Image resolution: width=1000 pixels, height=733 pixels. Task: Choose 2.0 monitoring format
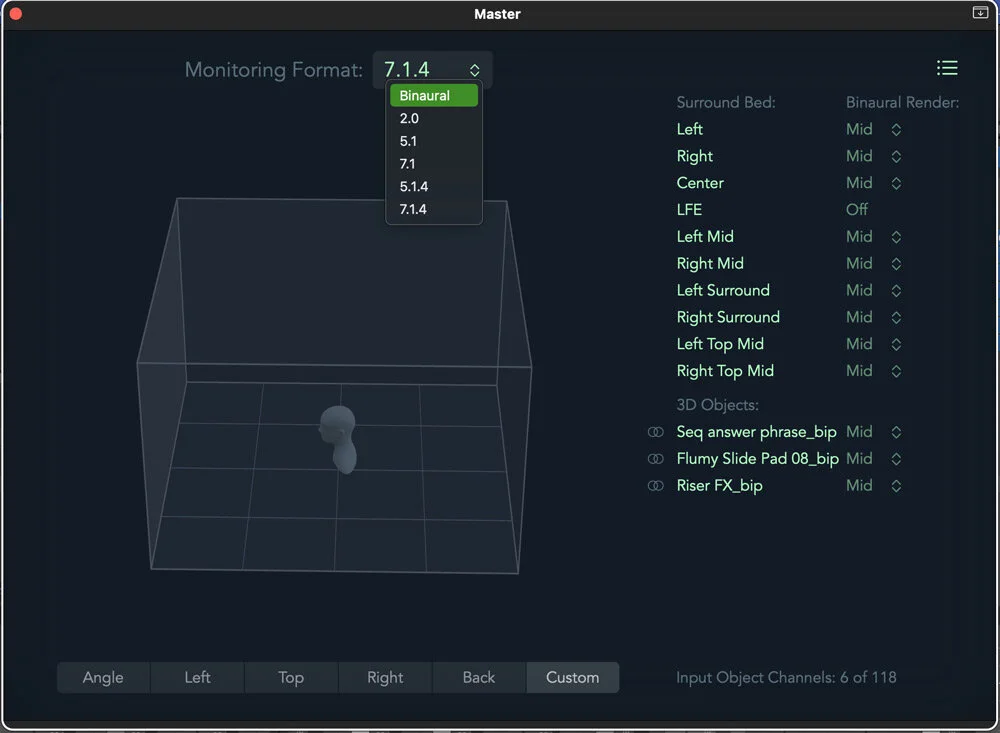tap(434, 119)
